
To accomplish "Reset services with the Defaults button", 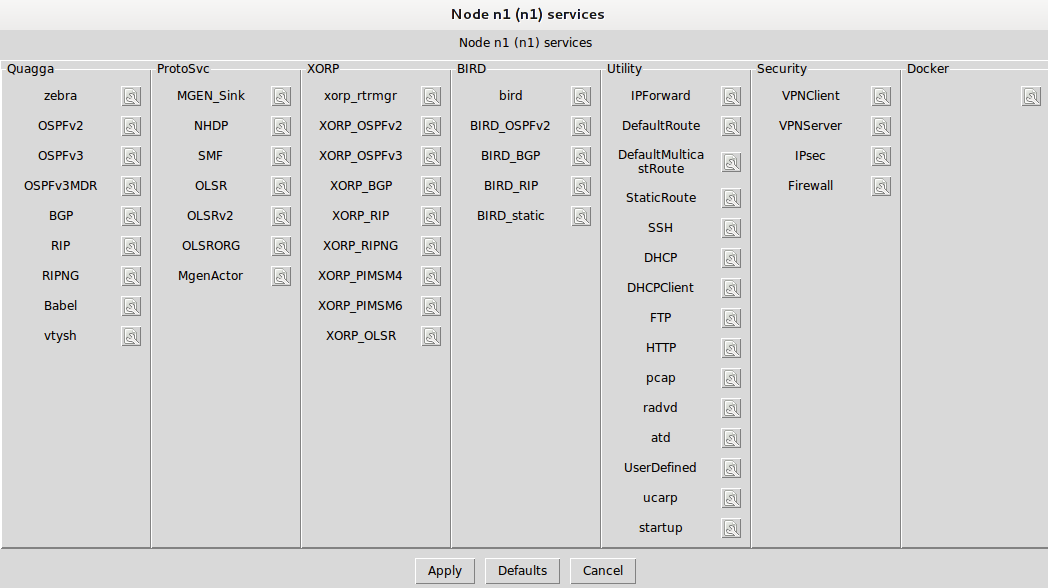I will point(523,571).
